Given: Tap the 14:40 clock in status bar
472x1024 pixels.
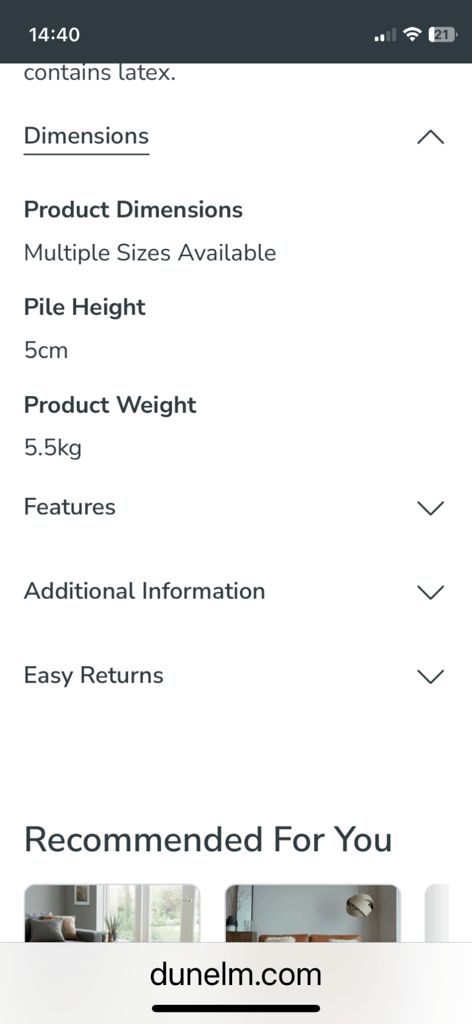Looking at the screenshot, I should pyautogui.click(x=54, y=35).
